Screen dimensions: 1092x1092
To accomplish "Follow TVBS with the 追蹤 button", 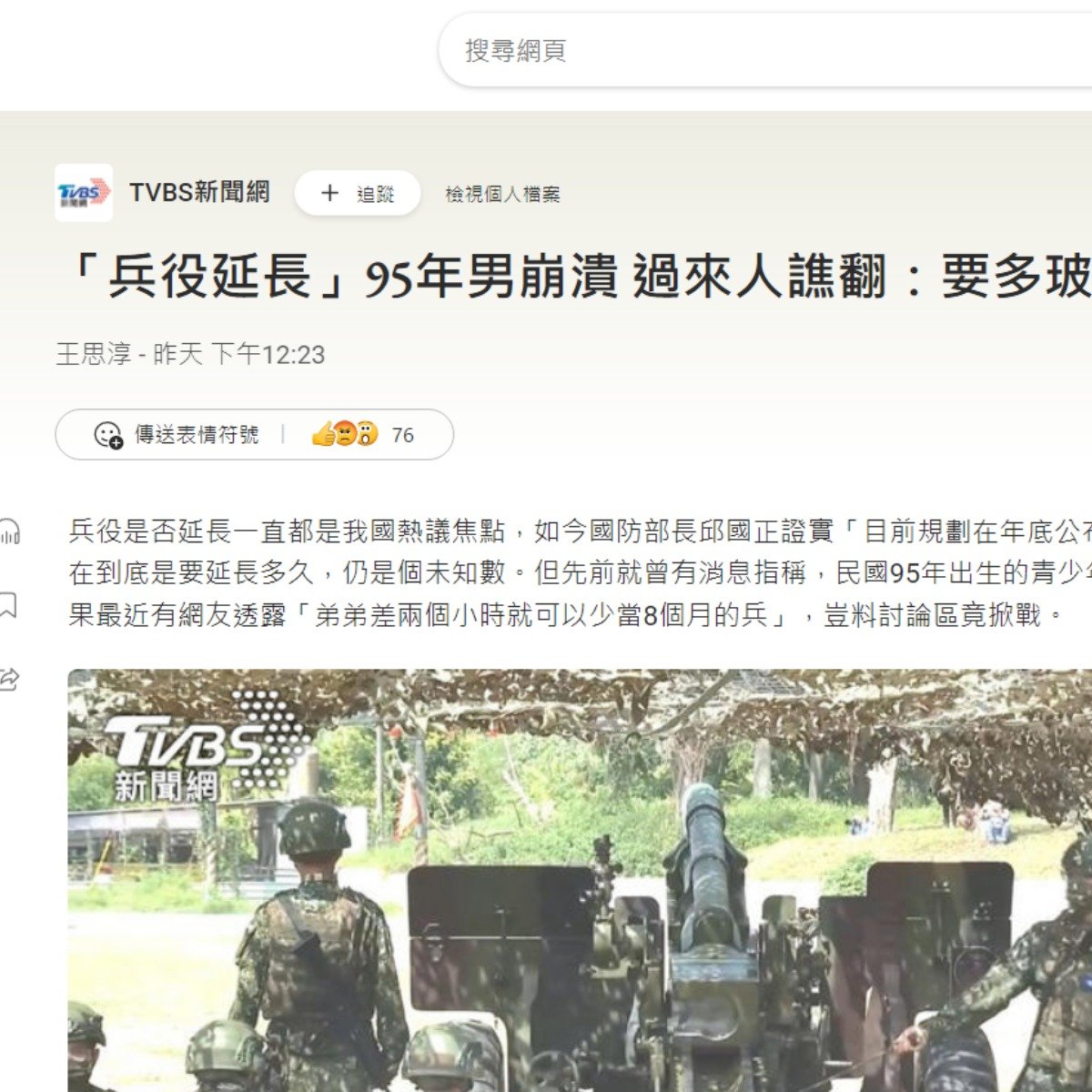I will [358, 193].
